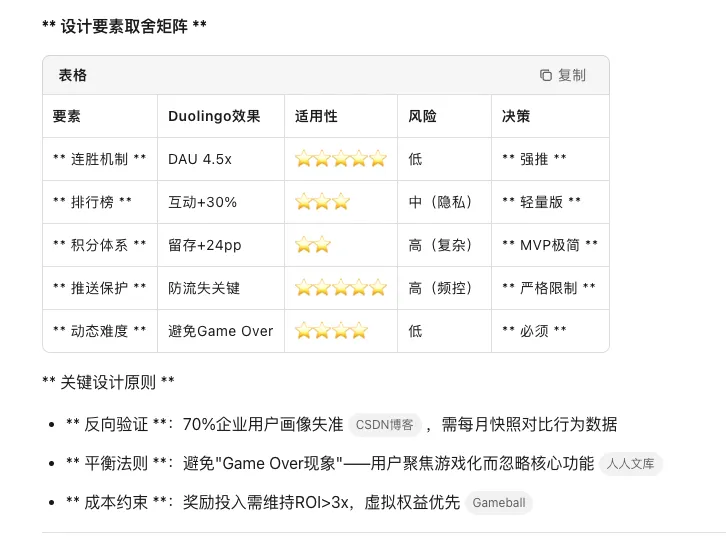Click the 低 risk cell in 动态难度 row
This screenshot has height=536, width=726.
[444, 331]
